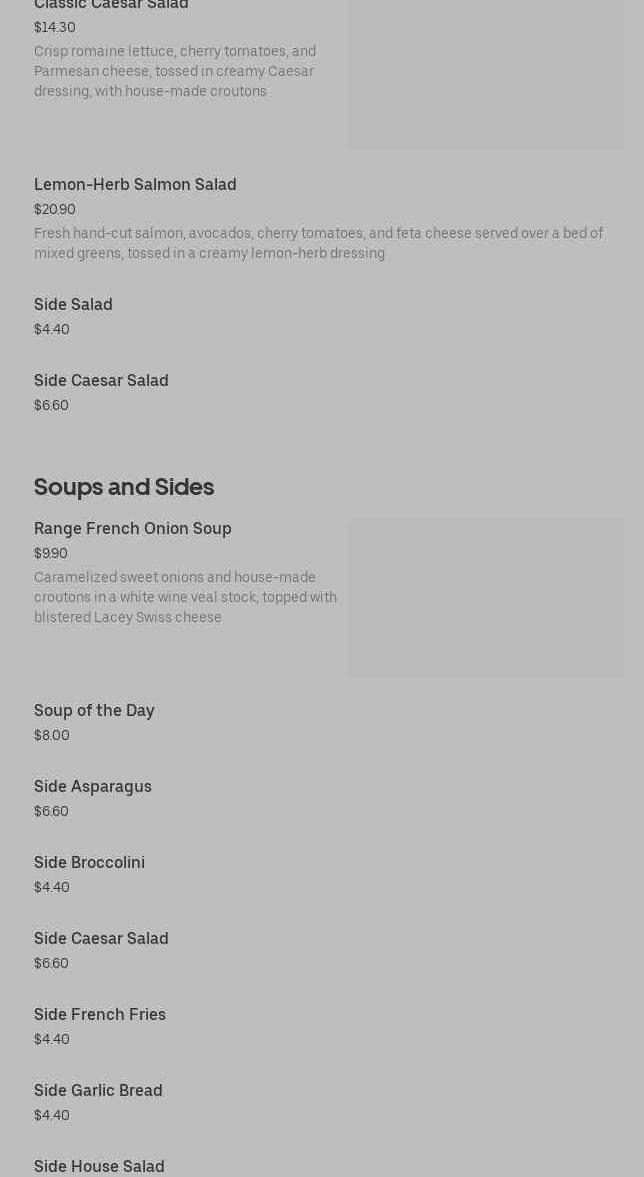Select the Side Salad menu item

click(73, 305)
